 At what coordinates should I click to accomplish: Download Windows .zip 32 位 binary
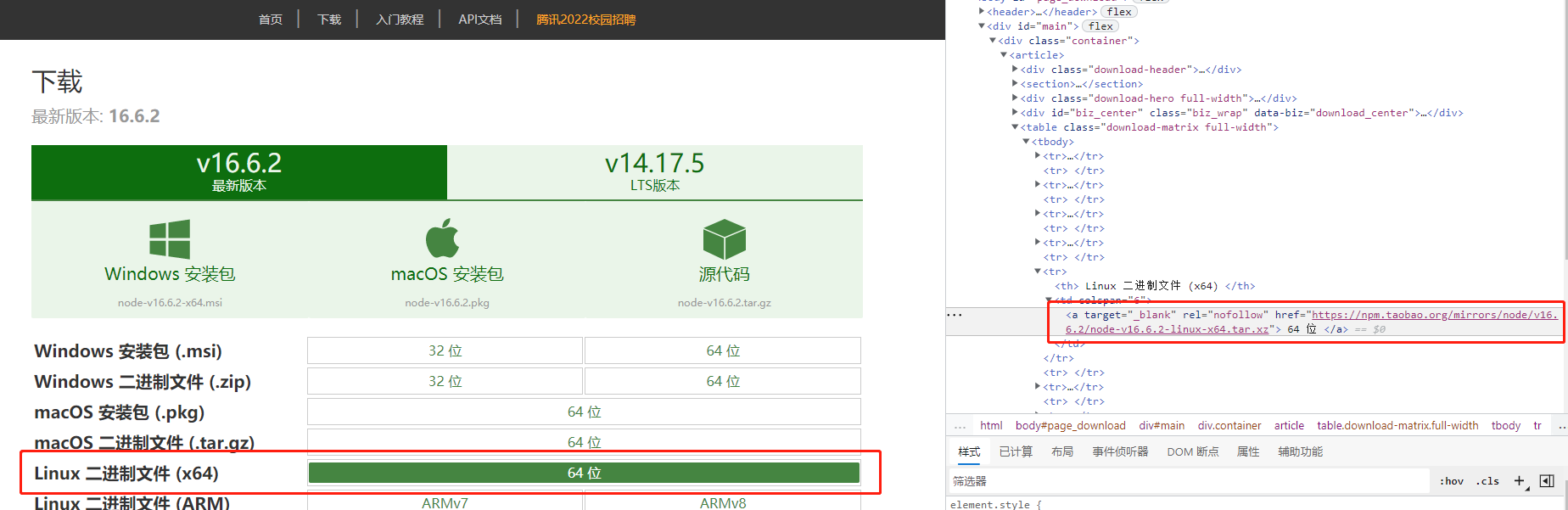point(445,381)
